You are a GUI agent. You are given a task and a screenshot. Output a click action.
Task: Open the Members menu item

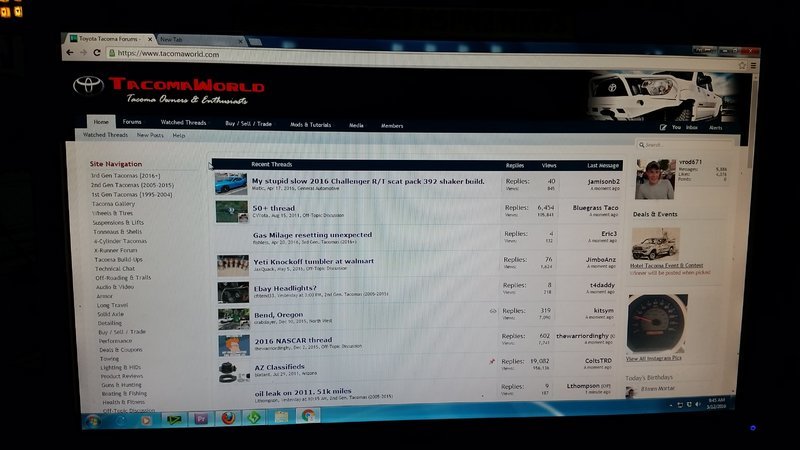coord(392,126)
